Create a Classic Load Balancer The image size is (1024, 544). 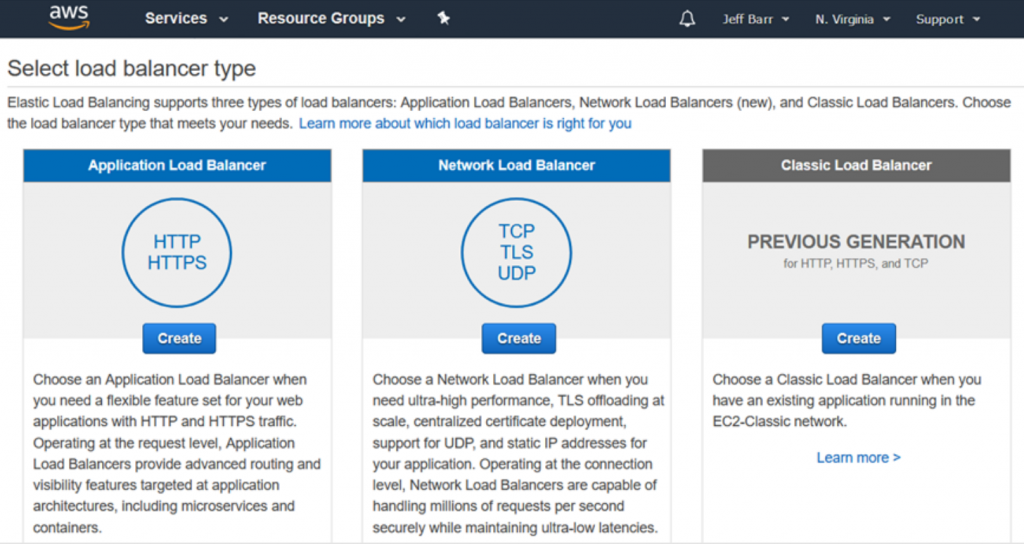[858, 338]
